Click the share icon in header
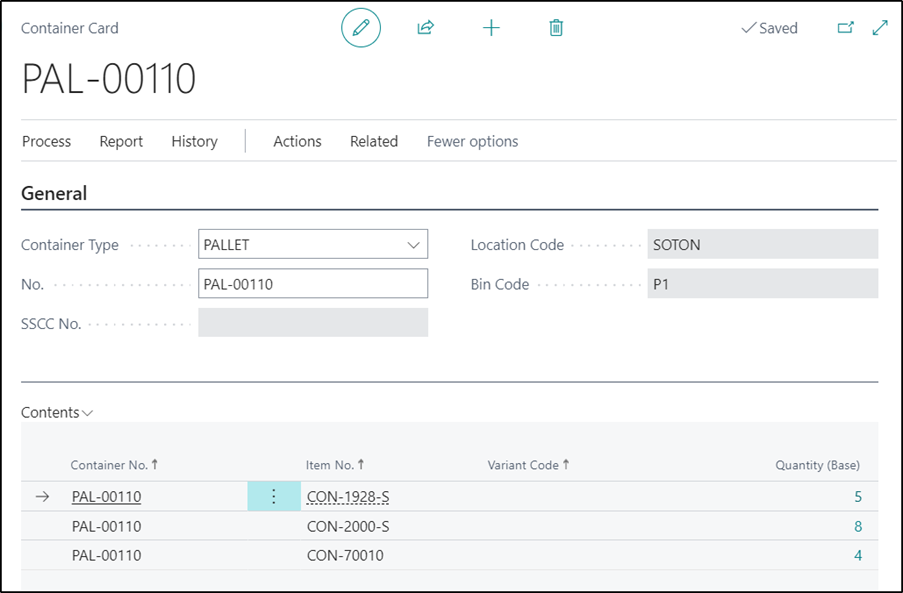This screenshot has height=593, width=903. point(426,28)
